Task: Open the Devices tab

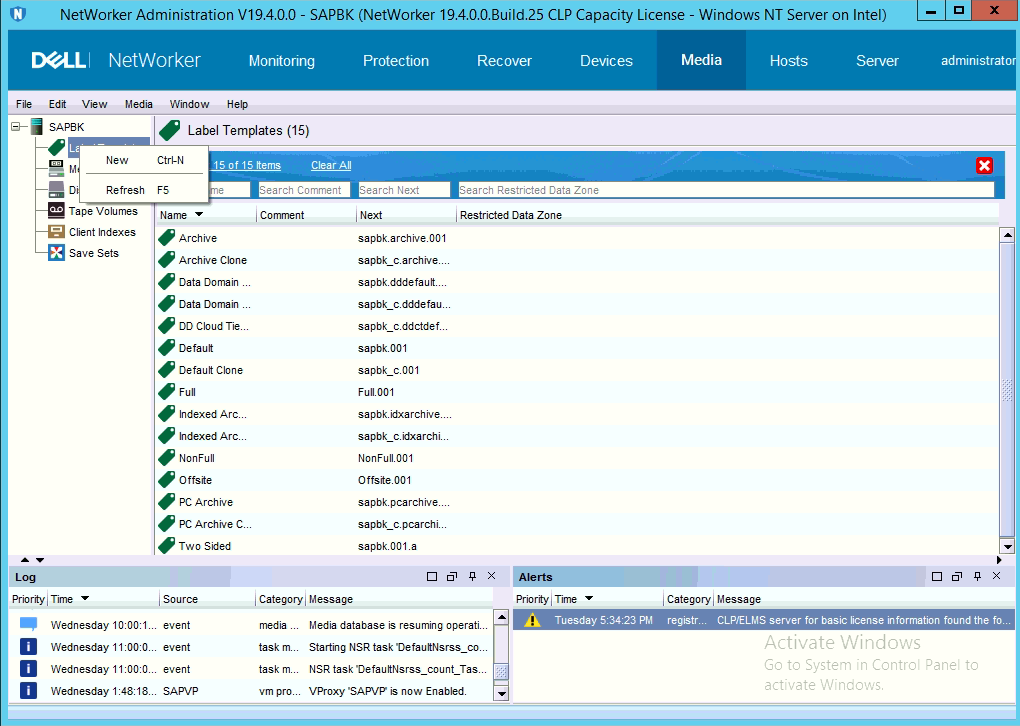Action: pos(606,61)
